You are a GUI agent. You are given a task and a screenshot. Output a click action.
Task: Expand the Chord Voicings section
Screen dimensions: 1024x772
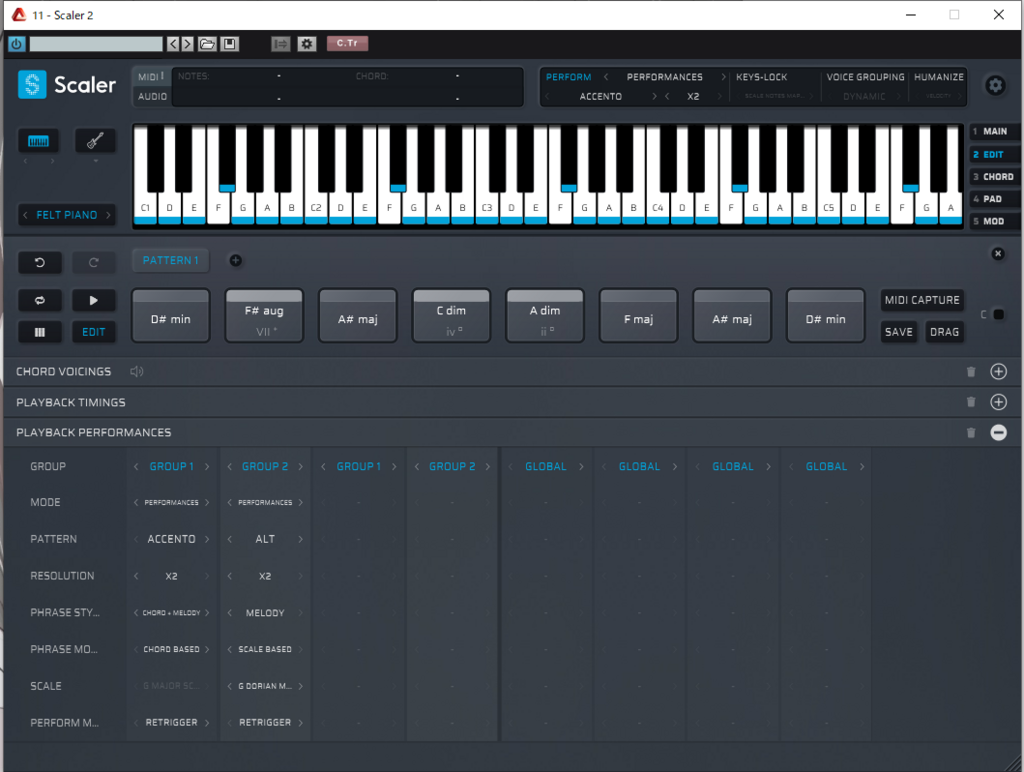[999, 372]
